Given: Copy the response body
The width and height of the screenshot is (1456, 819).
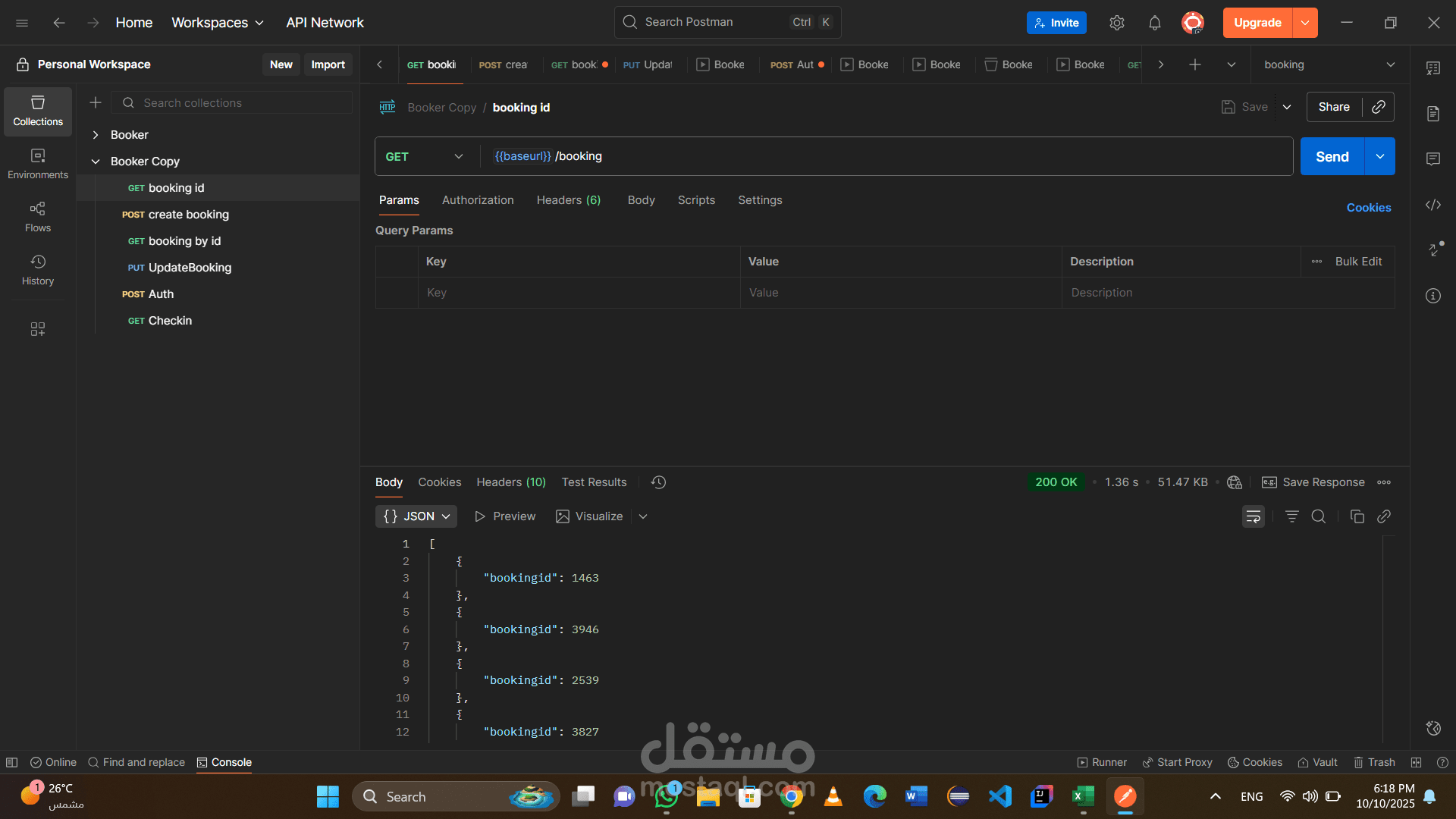Looking at the screenshot, I should click(x=1357, y=516).
